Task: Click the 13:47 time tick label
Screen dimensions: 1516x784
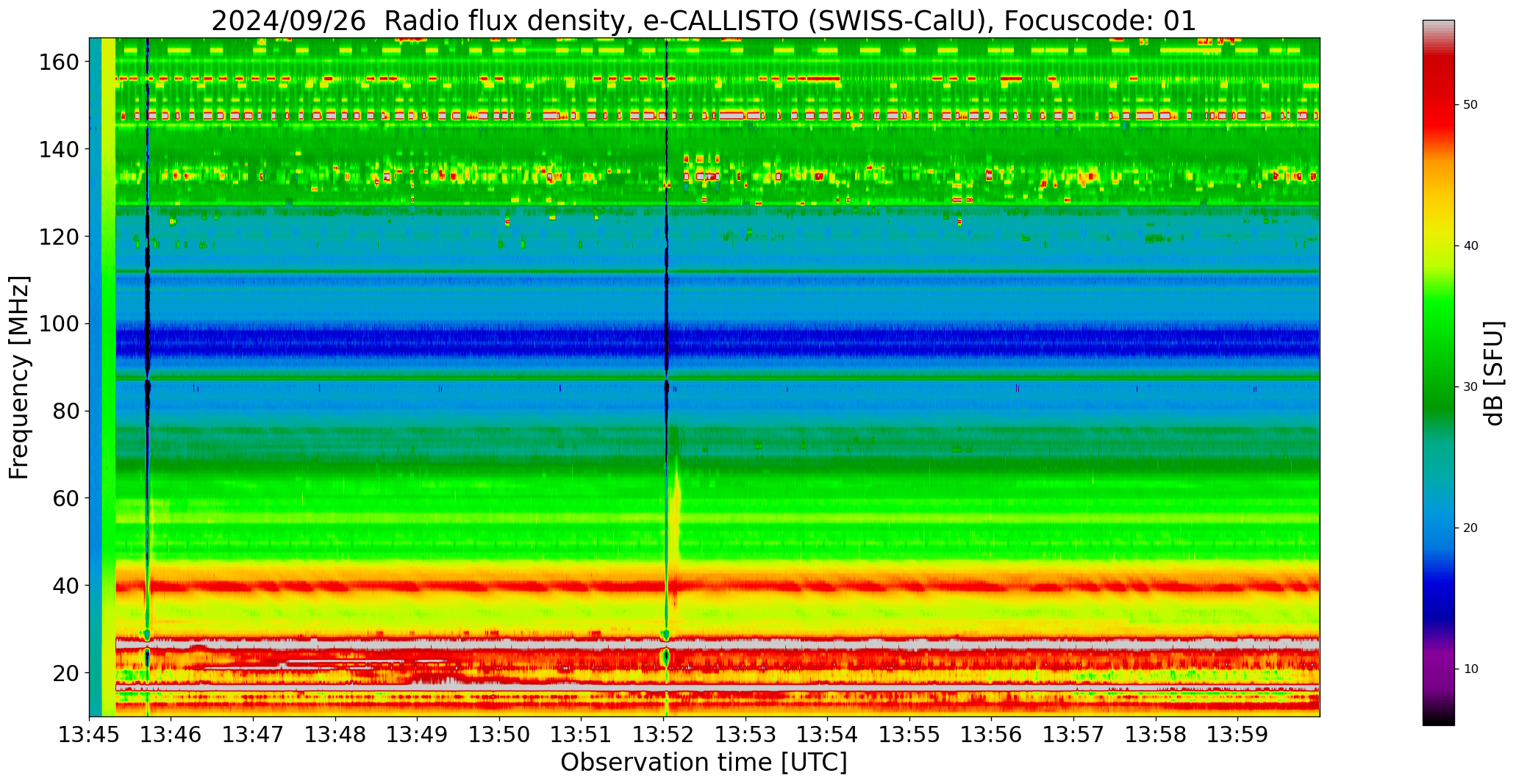Action: (254, 734)
